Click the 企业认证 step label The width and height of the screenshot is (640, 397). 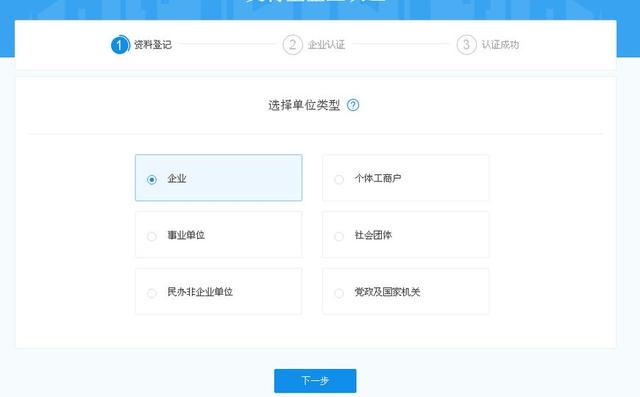(327, 45)
